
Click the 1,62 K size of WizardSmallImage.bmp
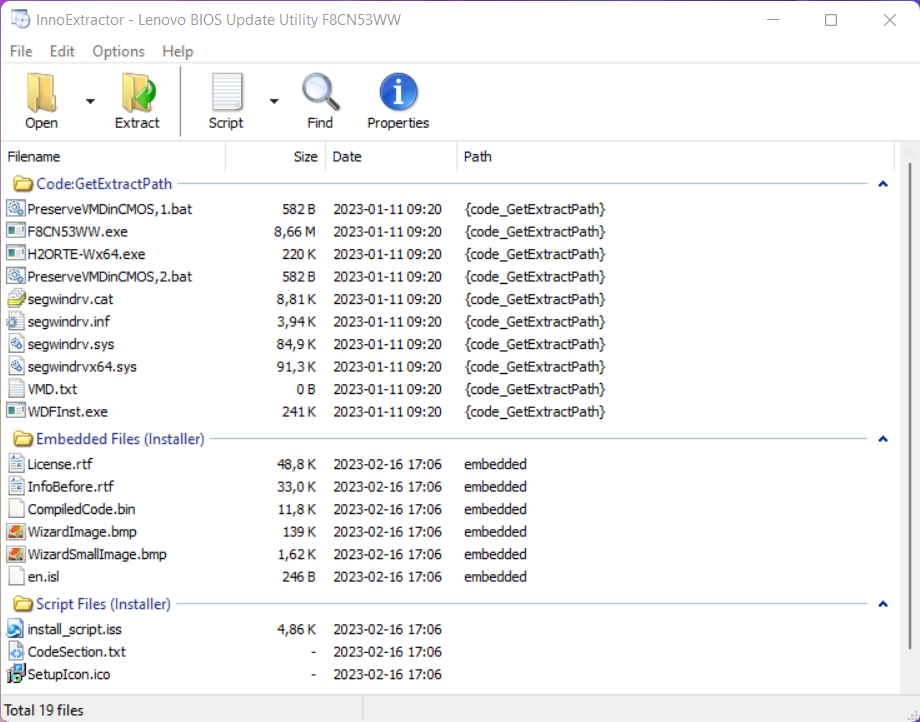297,554
